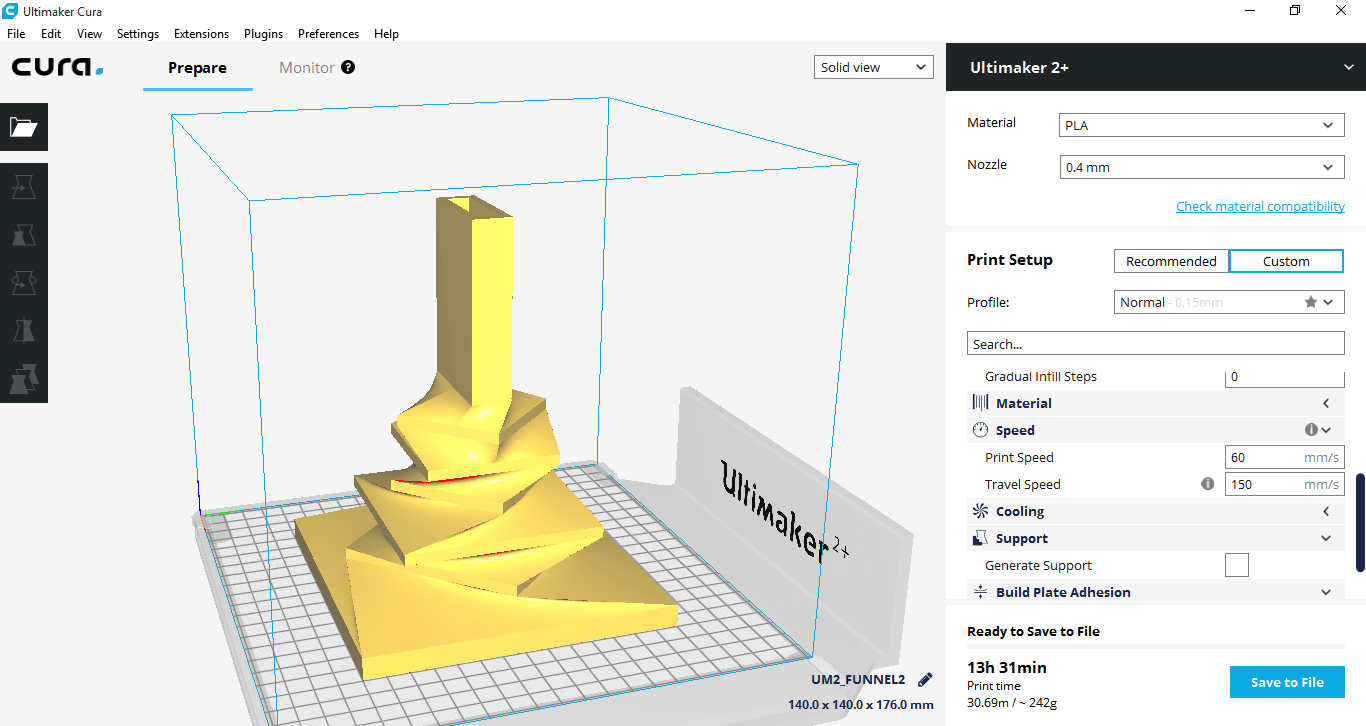Open the Solid view dropdown
The height and width of the screenshot is (726, 1366).
tap(874, 67)
